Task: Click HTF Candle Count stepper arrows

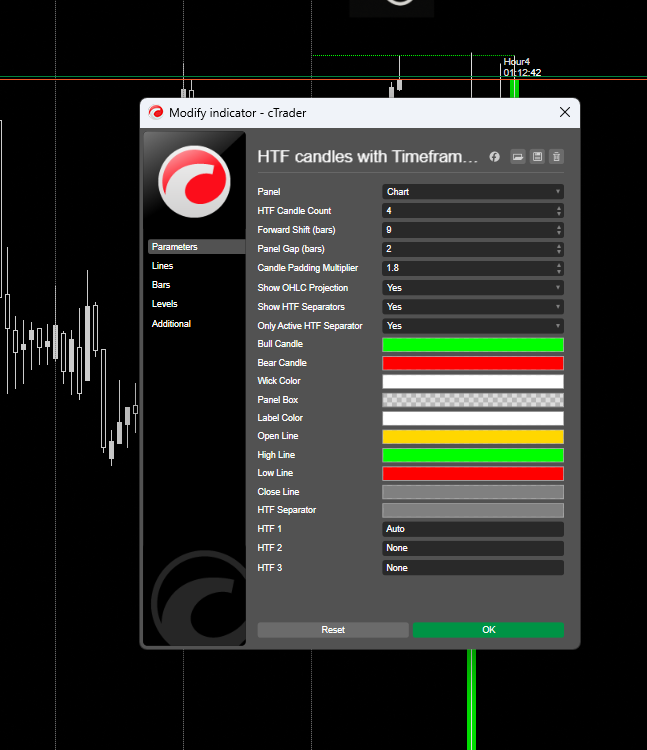Action: click(x=559, y=211)
